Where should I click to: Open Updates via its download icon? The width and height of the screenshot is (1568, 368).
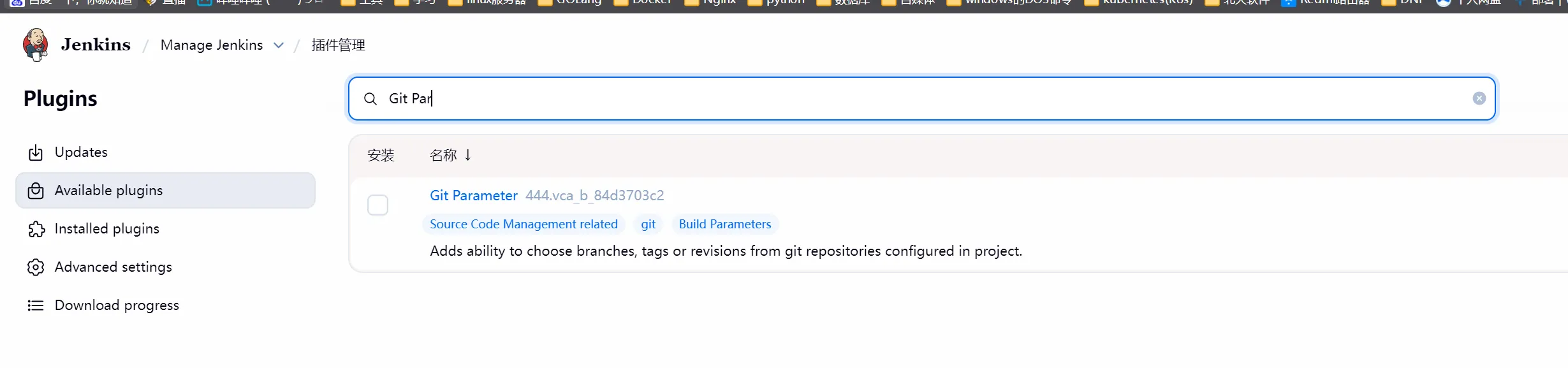point(36,152)
